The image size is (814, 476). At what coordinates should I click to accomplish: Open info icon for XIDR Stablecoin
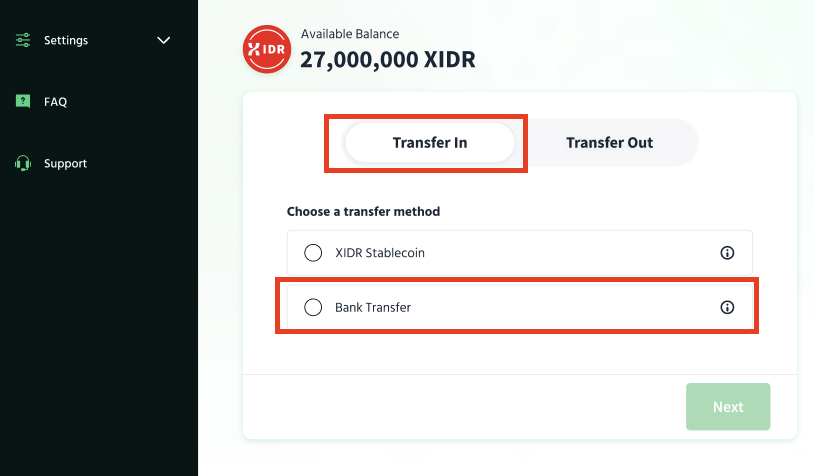click(727, 253)
